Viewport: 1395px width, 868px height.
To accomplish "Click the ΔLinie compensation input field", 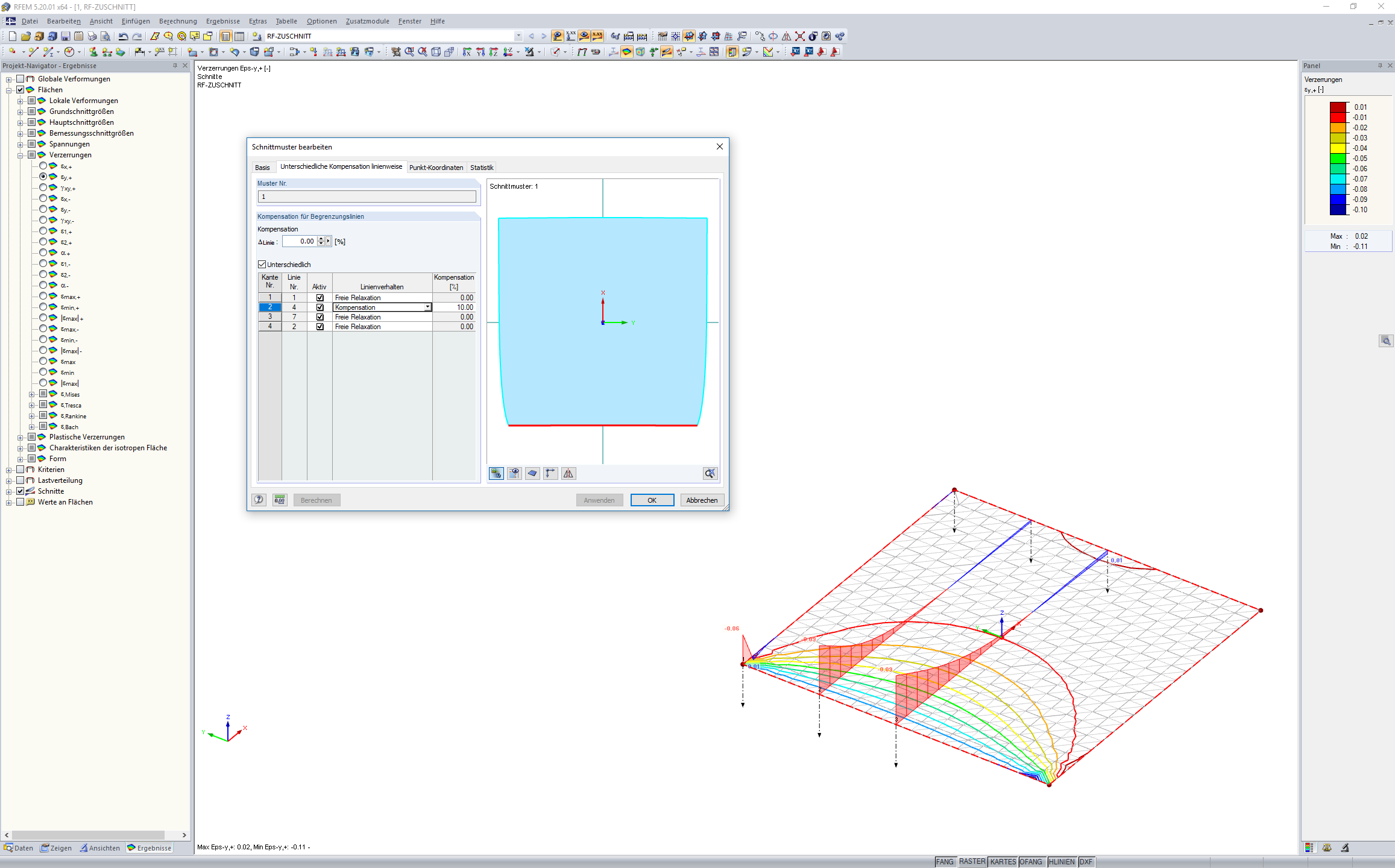I will (x=300, y=241).
